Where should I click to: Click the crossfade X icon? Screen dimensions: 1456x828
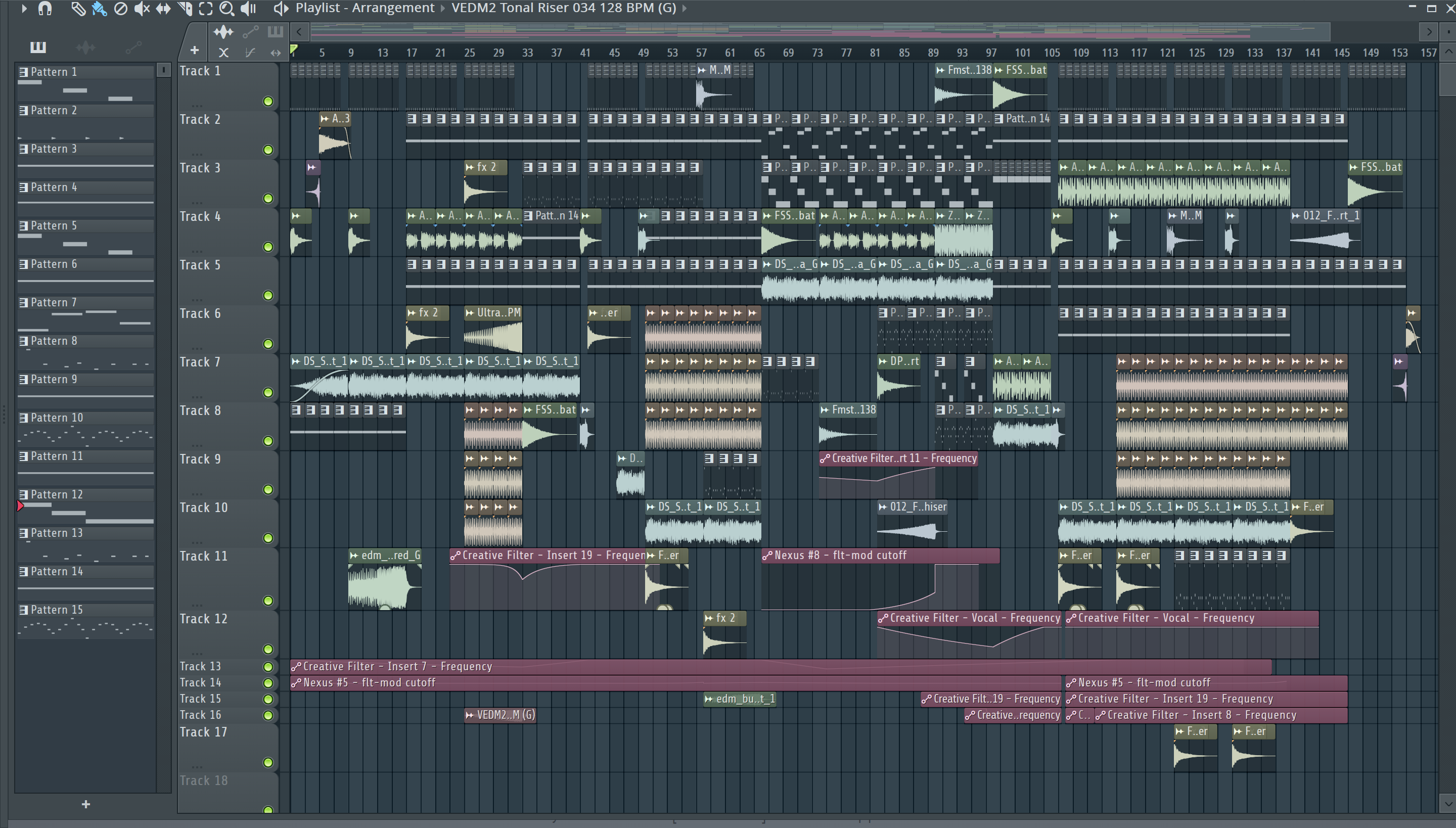[223, 53]
